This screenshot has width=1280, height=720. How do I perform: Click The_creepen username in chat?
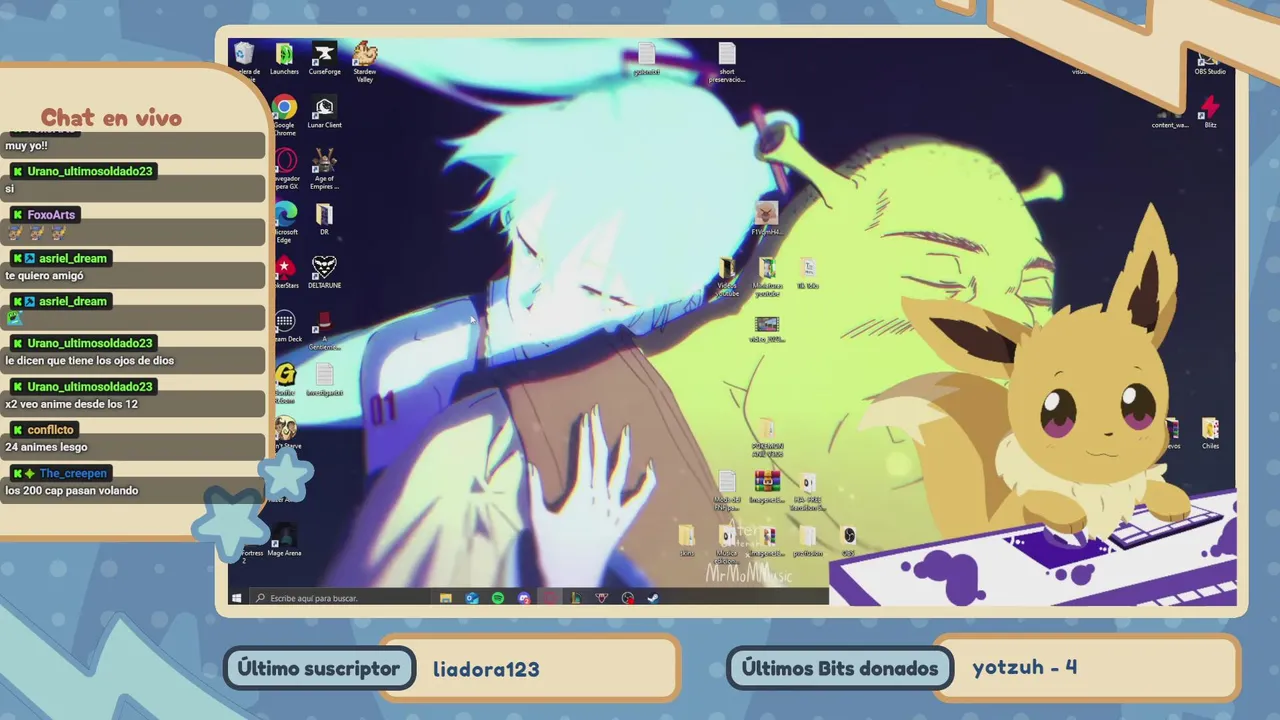(x=73, y=473)
